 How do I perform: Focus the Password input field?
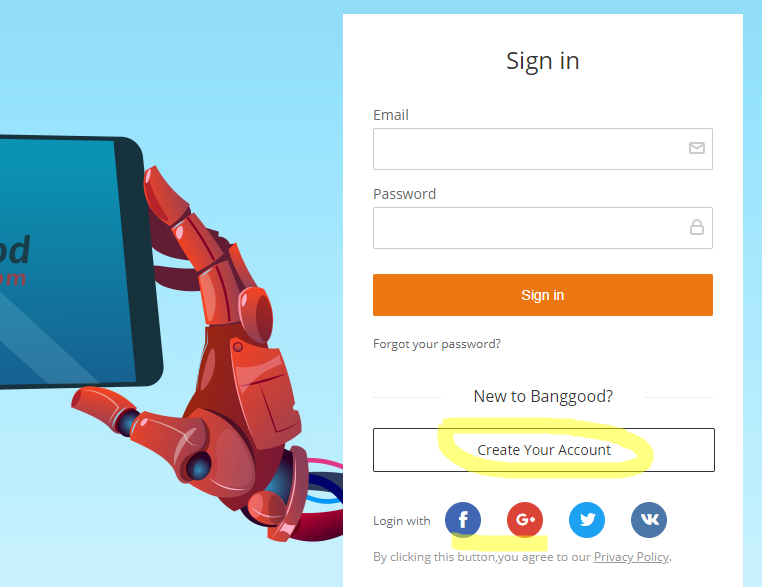point(543,228)
